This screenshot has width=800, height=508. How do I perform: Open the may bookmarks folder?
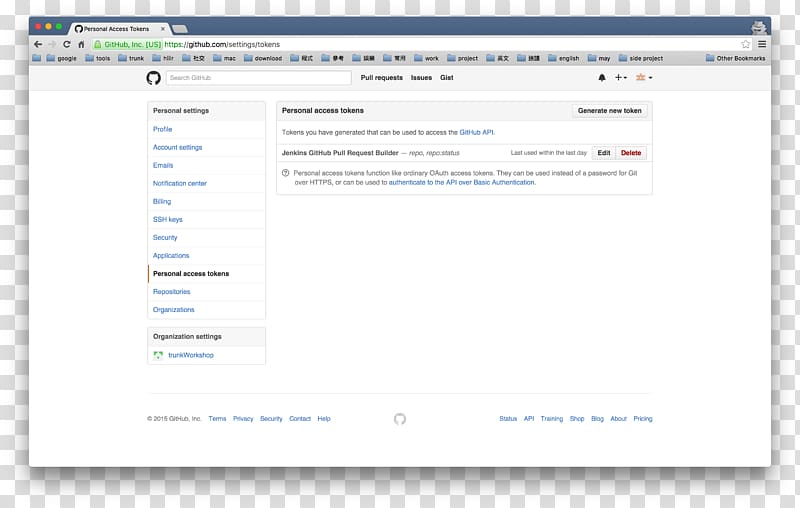599,58
